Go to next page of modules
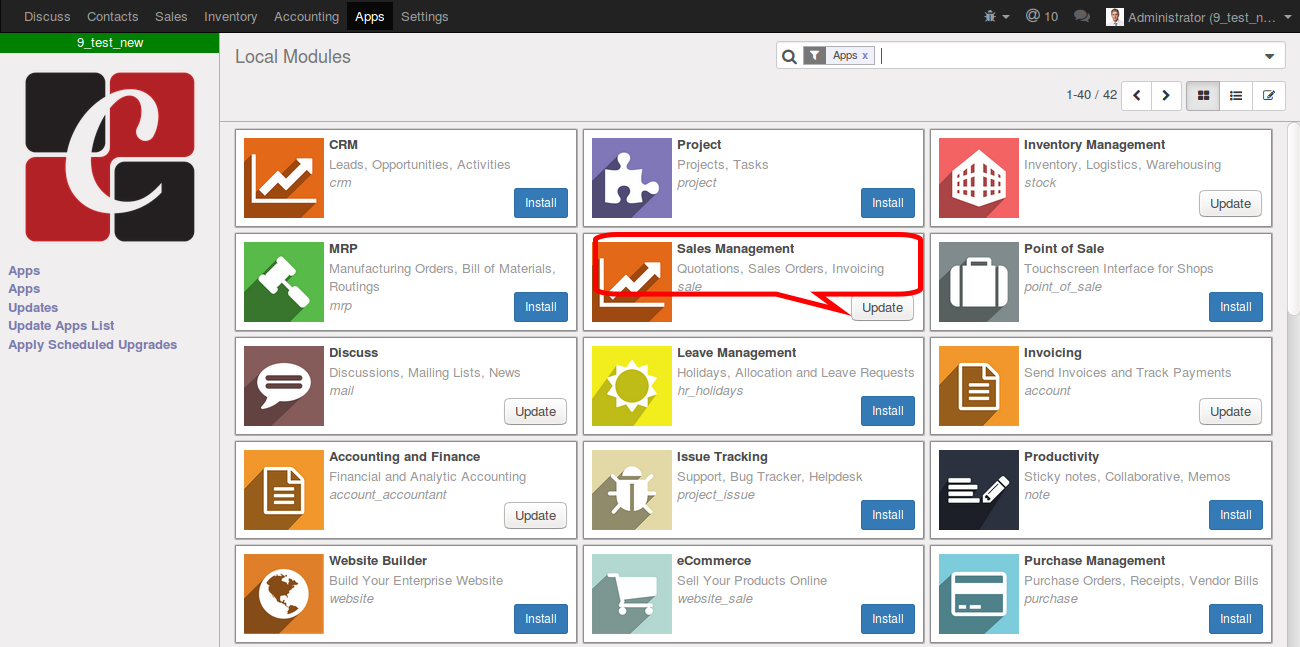Viewport: 1300px width, 647px height. pyautogui.click(x=1166, y=96)
